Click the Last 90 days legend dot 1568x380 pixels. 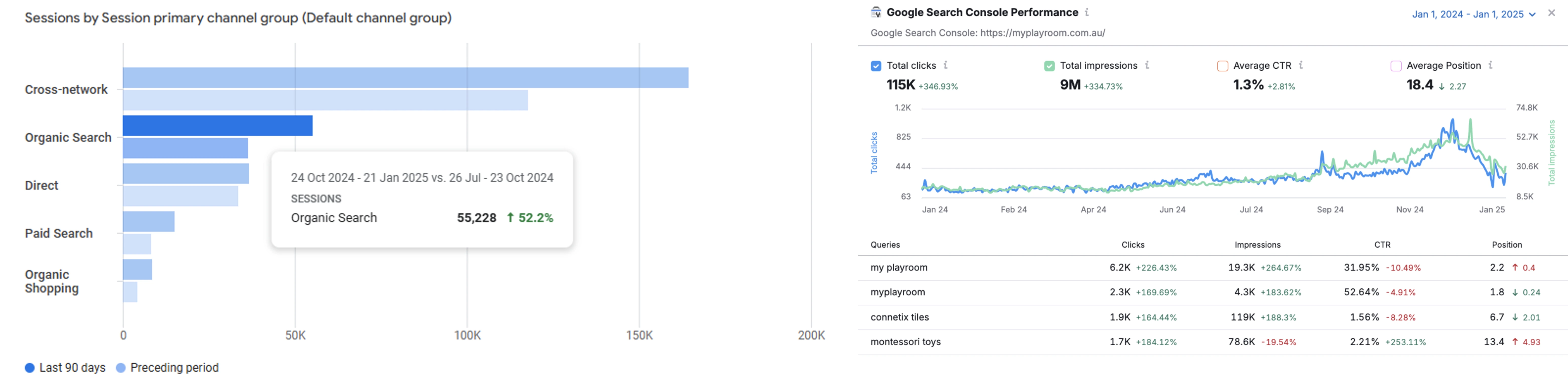click(29, 368)
